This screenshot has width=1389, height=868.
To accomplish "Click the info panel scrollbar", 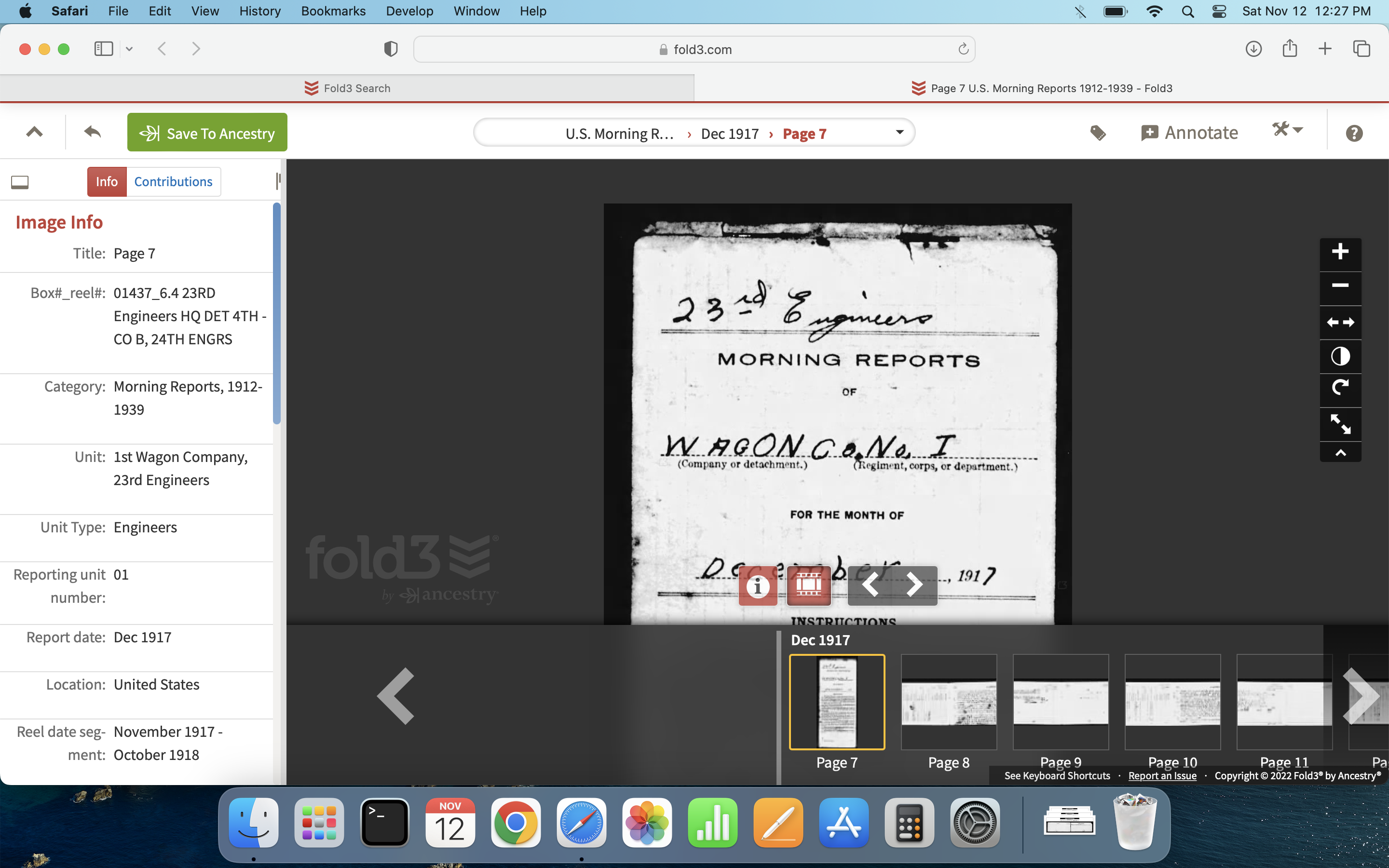I will point(277,313).
